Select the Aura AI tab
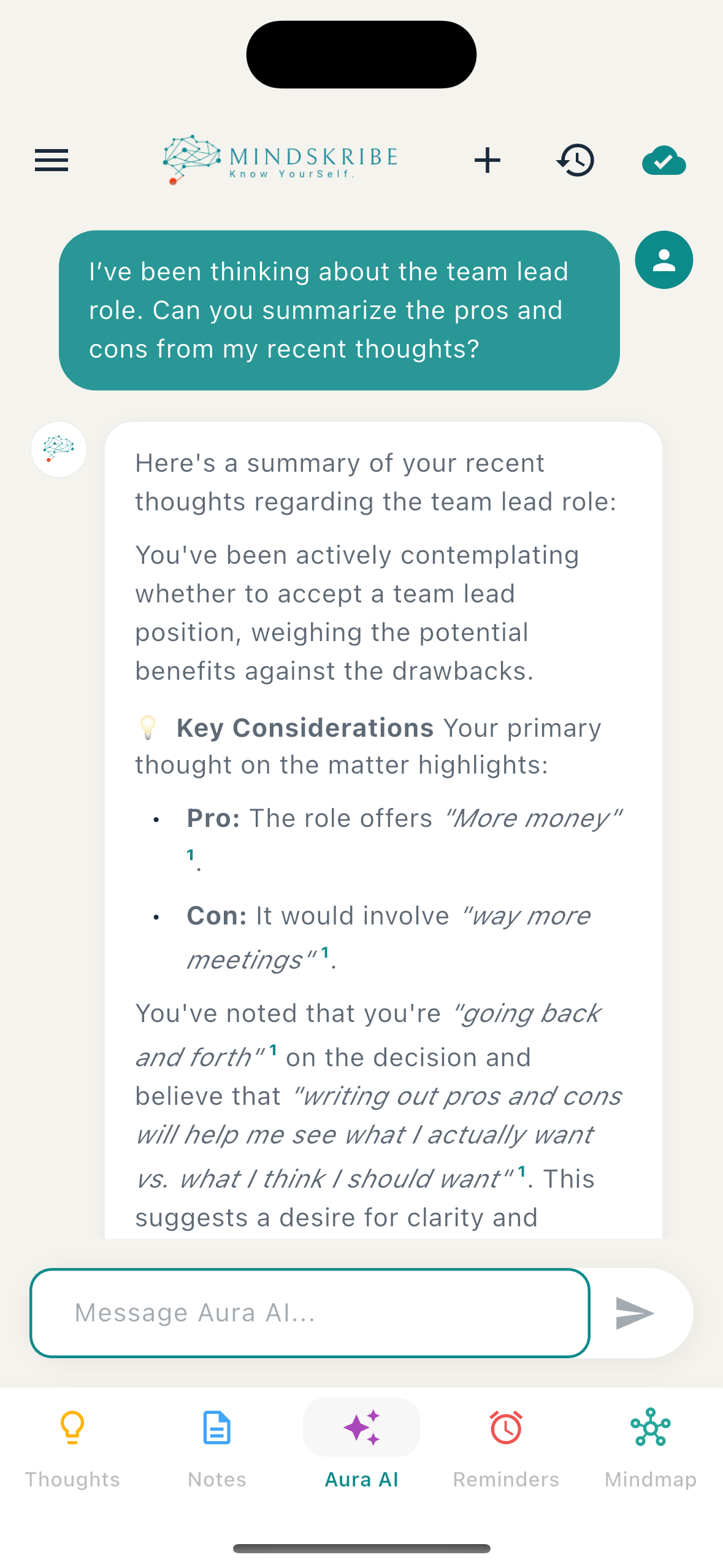The image size is (723, 1568). pyautogui.click(x=362, y=1449)
